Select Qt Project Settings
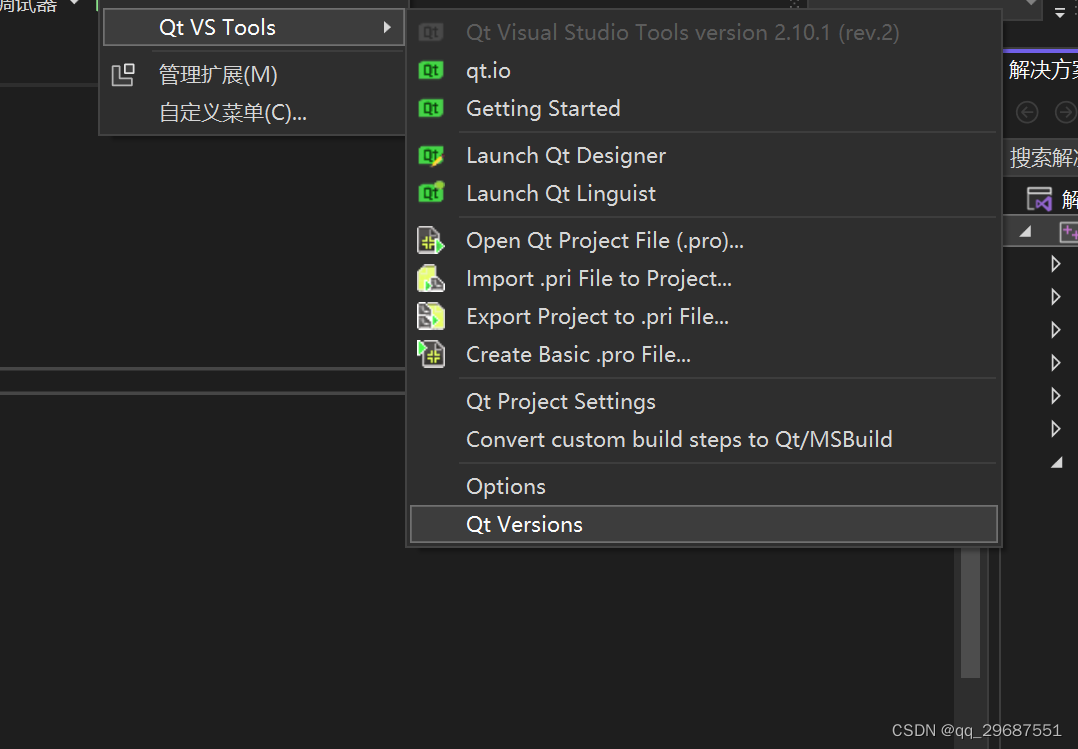 coord(560,401)
